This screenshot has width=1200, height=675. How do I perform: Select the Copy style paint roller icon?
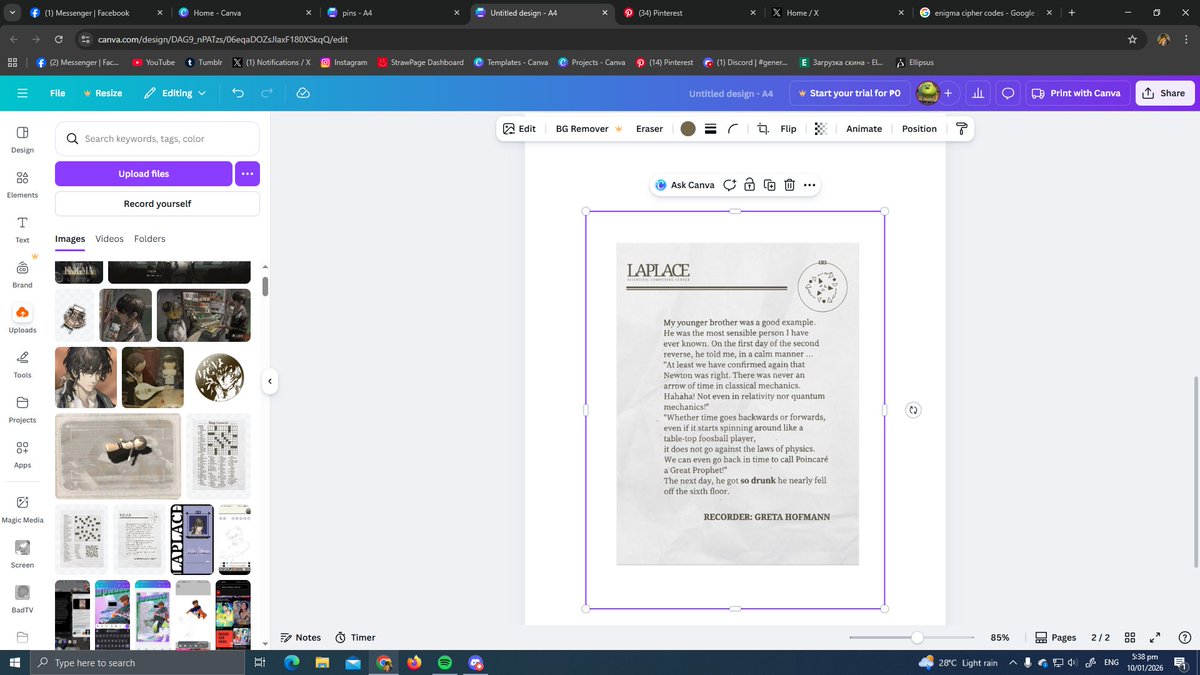[961, 128]
